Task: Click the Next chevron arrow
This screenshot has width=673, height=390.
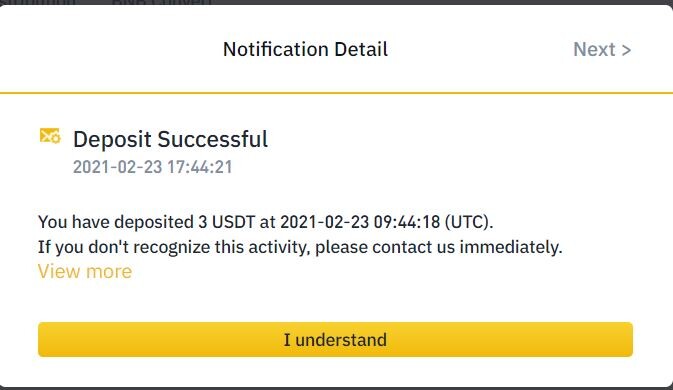Action: point(626,50)
